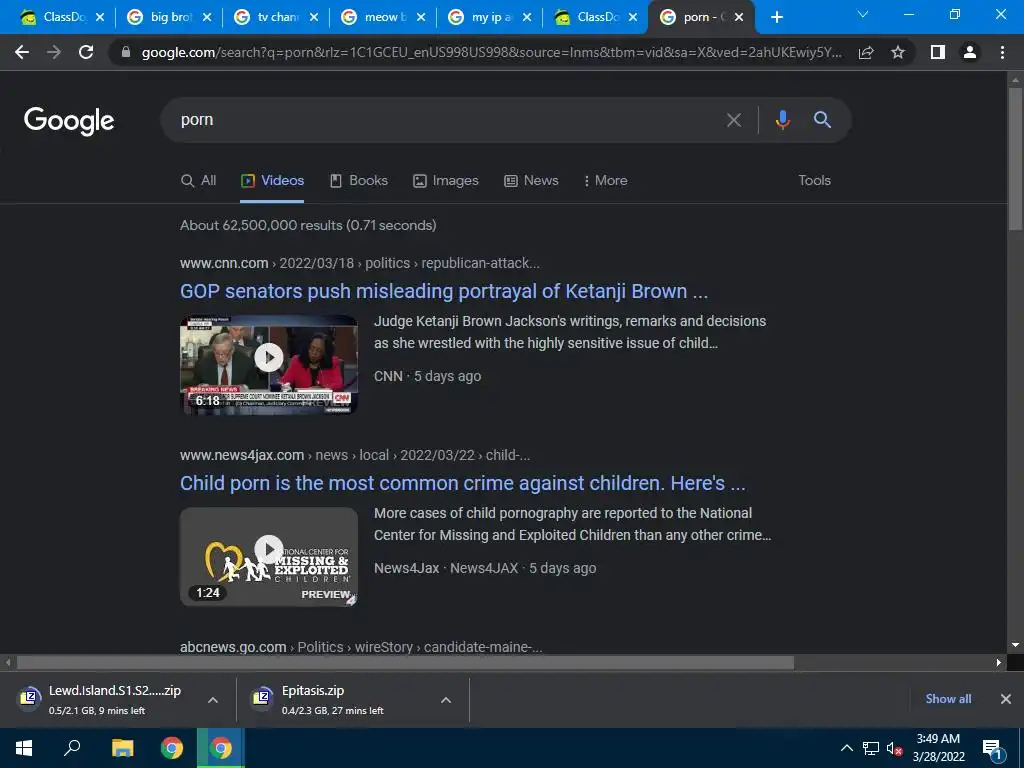Open the Chrome three-dot menu
This screenshot has height=768, width=1024.
[x=1002, y=52]
